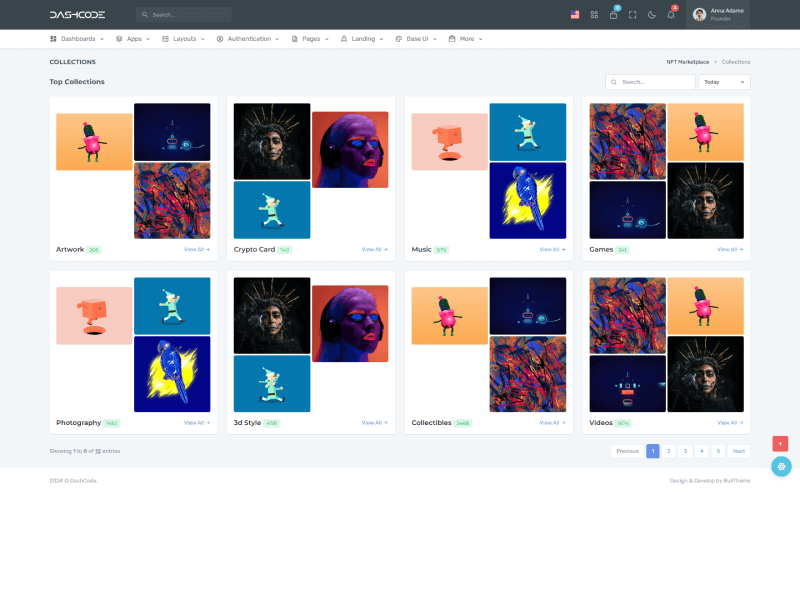The height and width of the screenshot is (600, 800).
Task: Go to the Next page
Action: 738,451
